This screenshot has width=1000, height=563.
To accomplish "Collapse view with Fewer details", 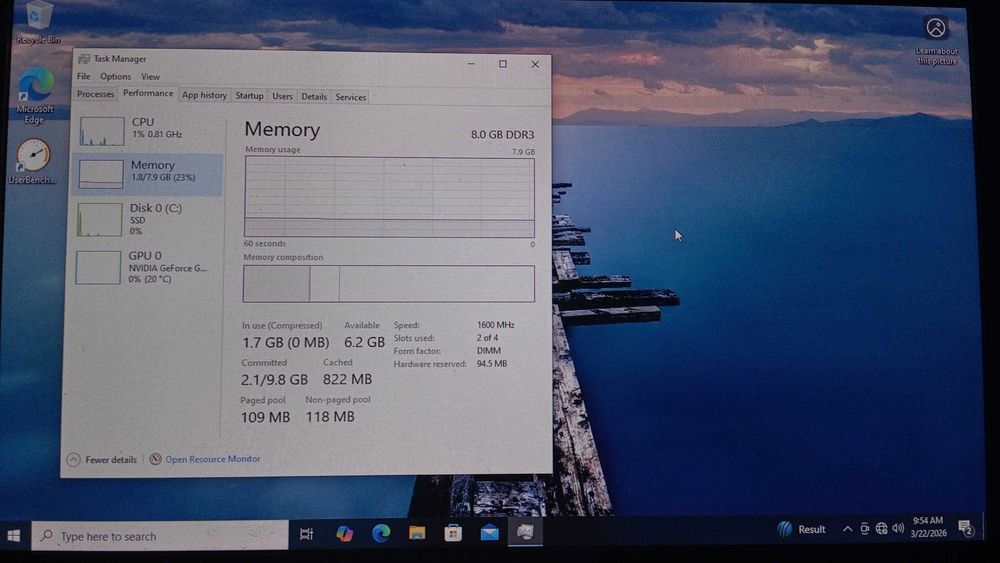I will pos(102,459).
